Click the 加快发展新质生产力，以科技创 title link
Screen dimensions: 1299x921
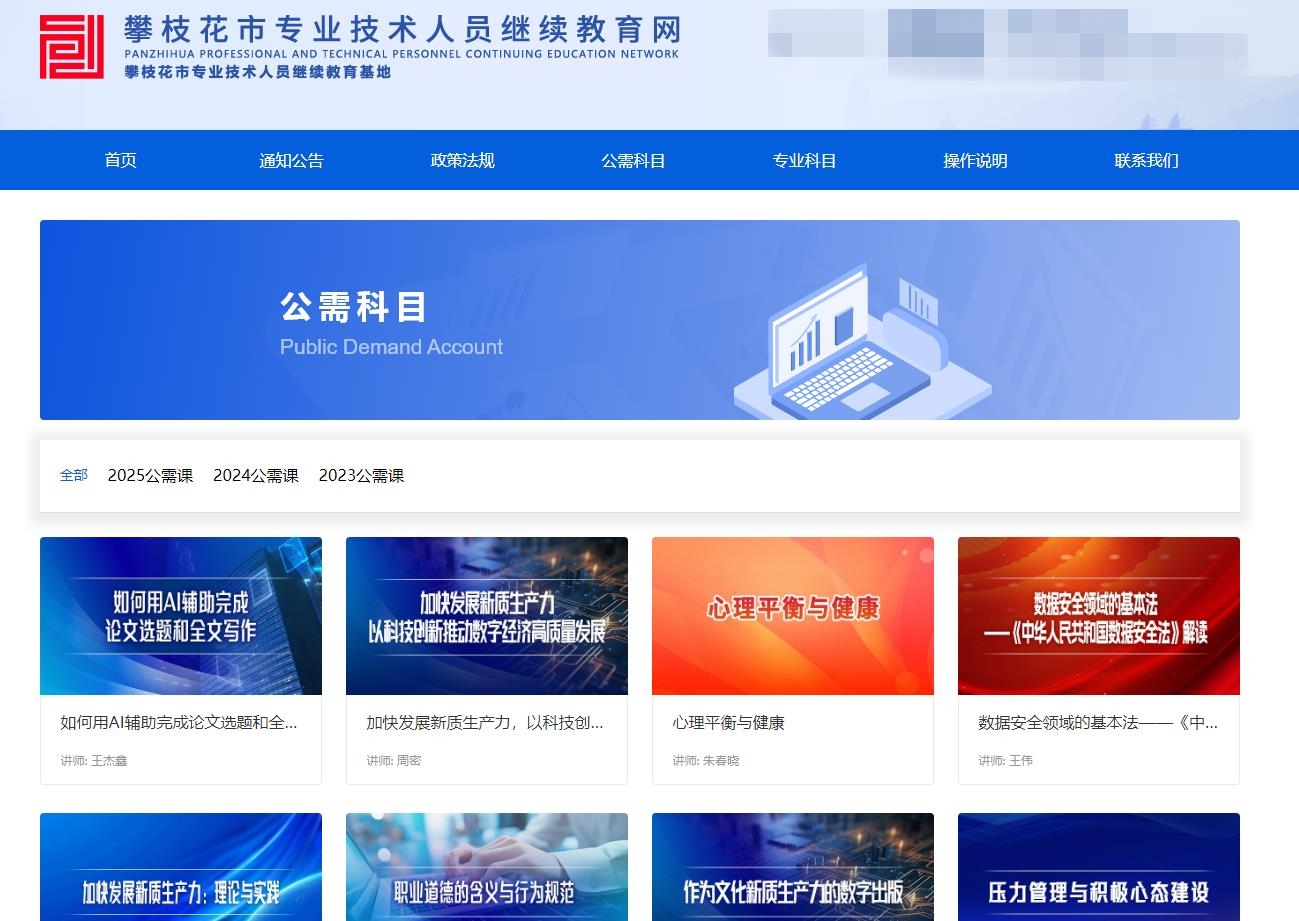[485, 722]
